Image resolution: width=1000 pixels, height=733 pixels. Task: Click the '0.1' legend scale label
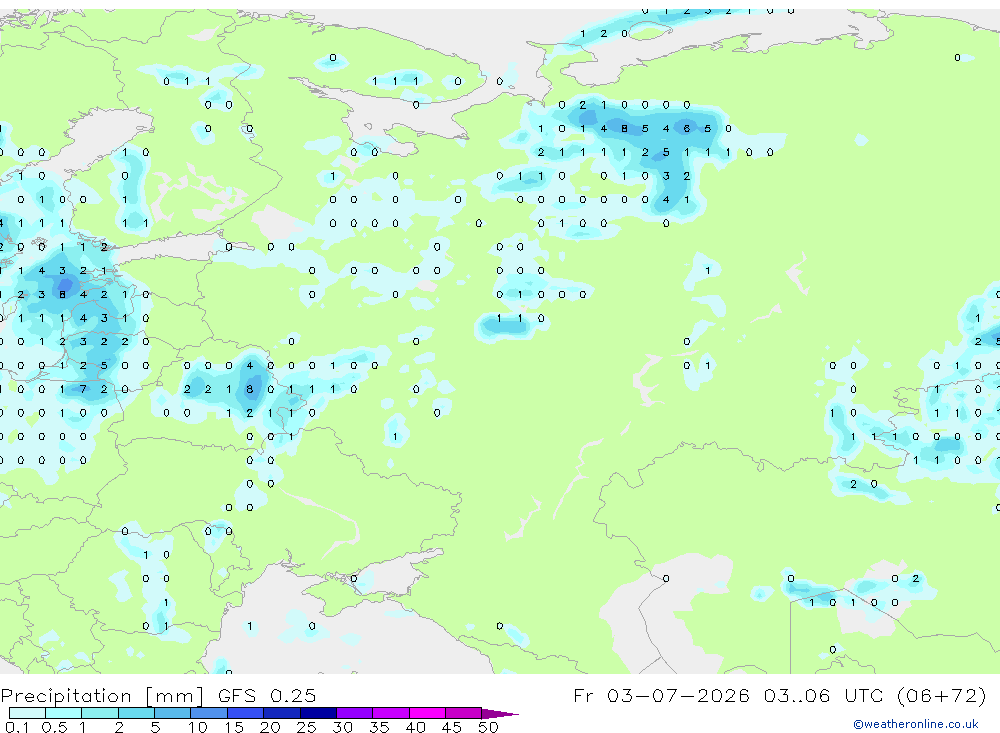pos(17,727)
